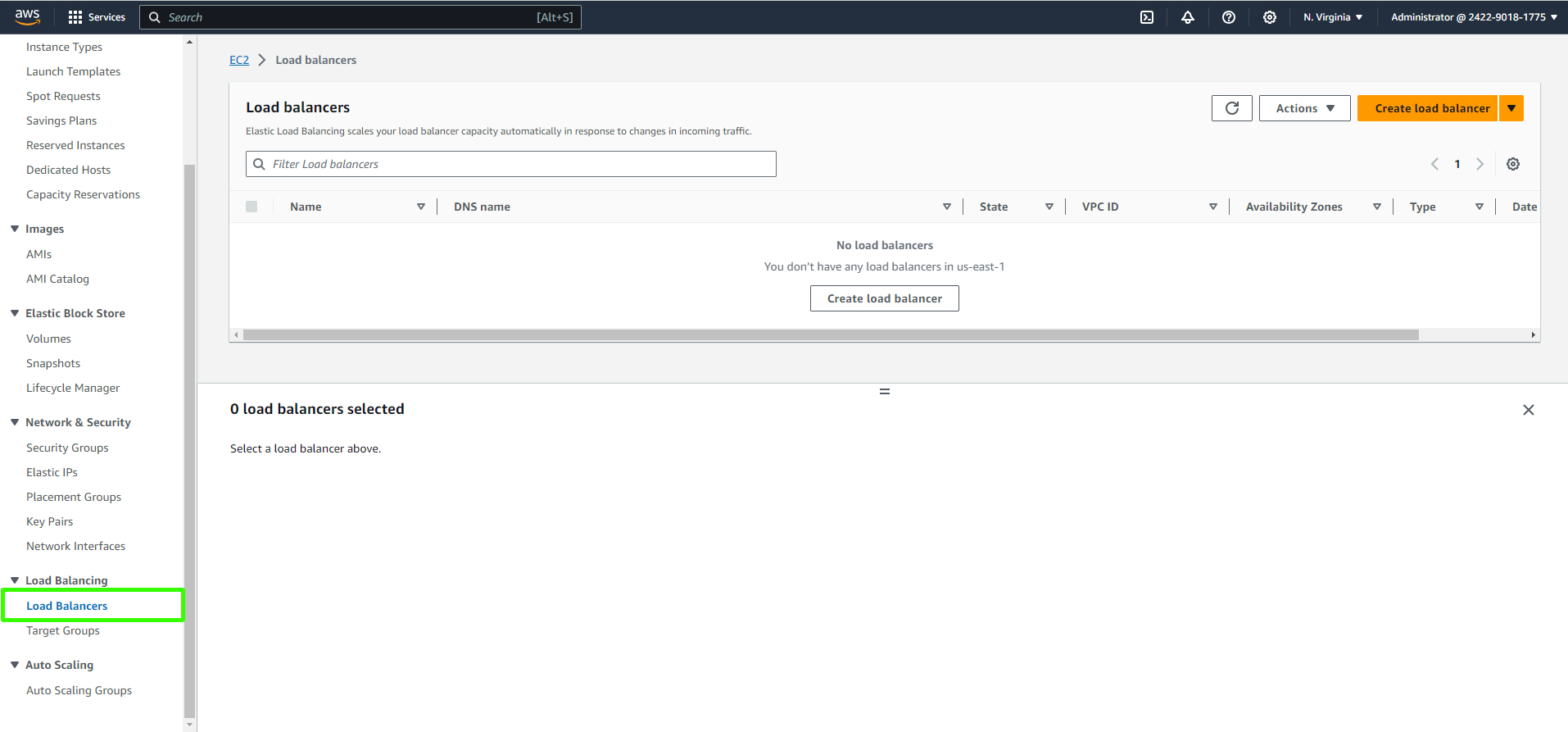The width and height of the screenshot is (1568, 732).
Task: Focus the top Search bar
Action: [360, 17]
